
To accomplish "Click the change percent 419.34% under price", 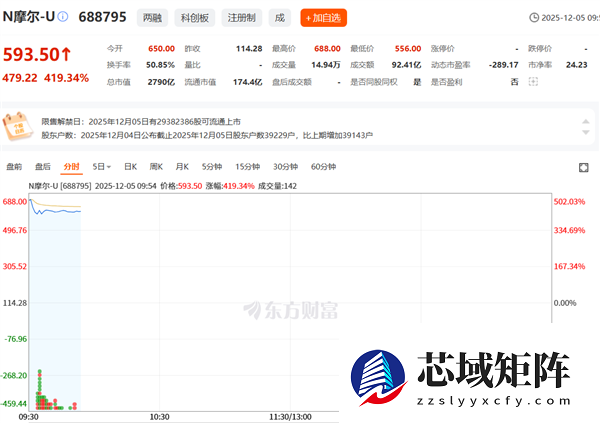I will (x=66, y=78).
